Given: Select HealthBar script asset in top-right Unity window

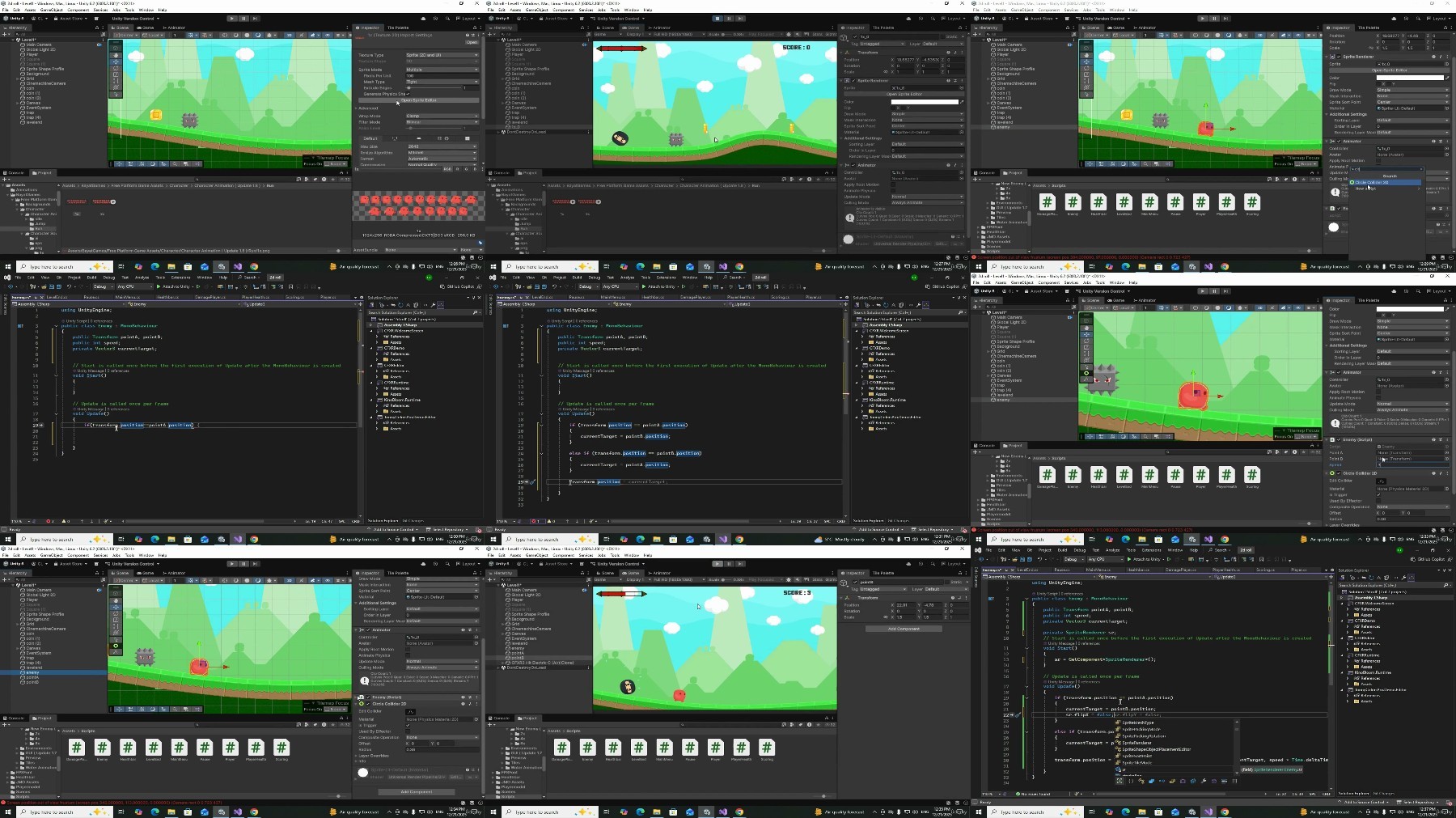Looking at the screenshot, I should (1098, 202).
